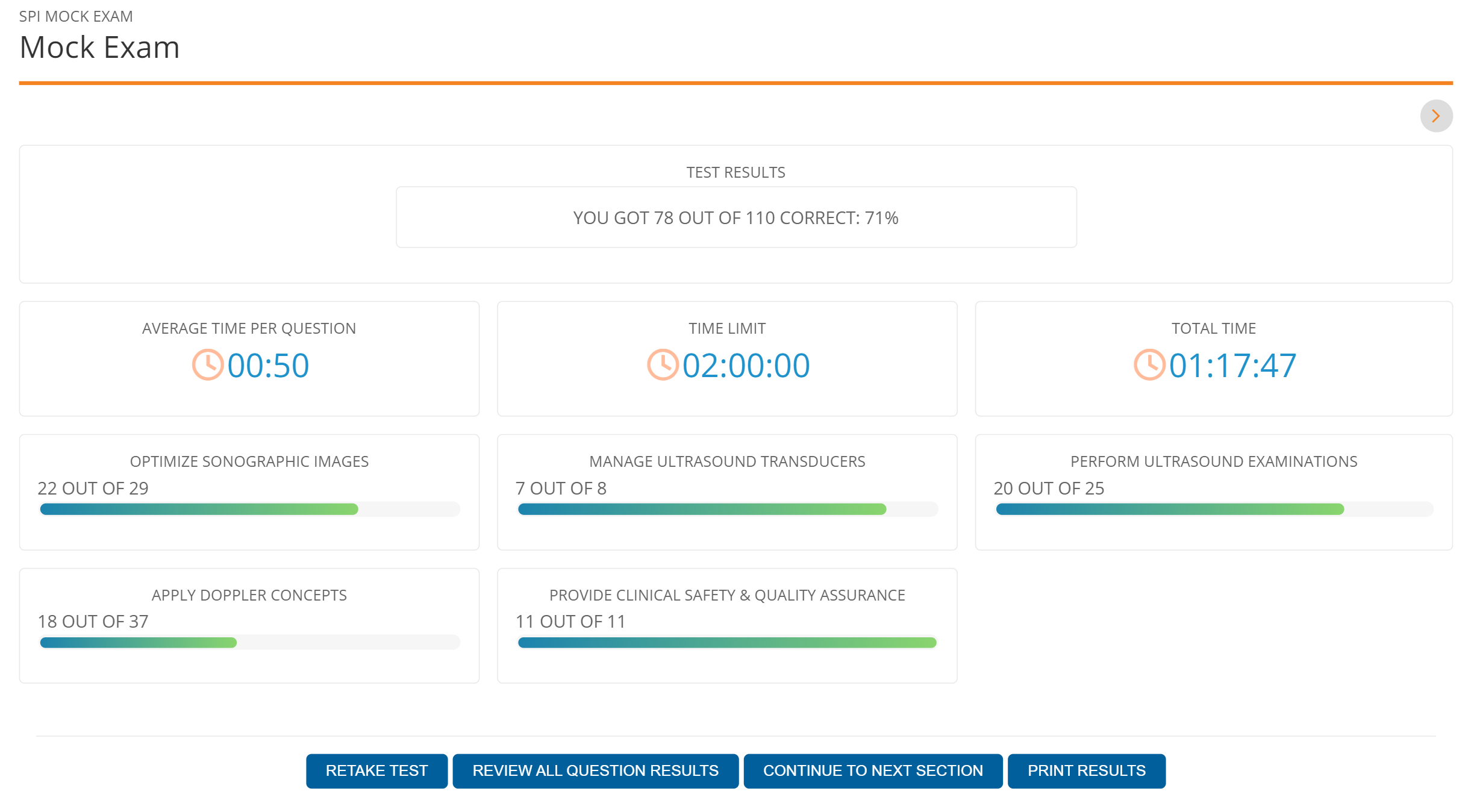Image resolution: width=1477 pixels, height=812 pixels.
Task: Continue to Next Section button
Action: 872,770
